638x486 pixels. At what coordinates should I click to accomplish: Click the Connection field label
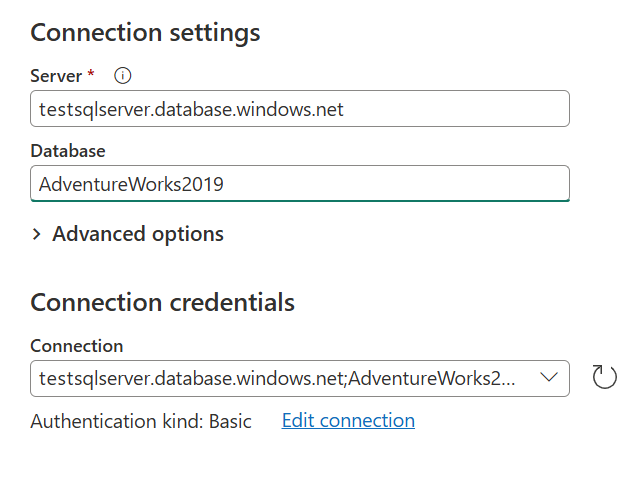(x=77, y=346)
